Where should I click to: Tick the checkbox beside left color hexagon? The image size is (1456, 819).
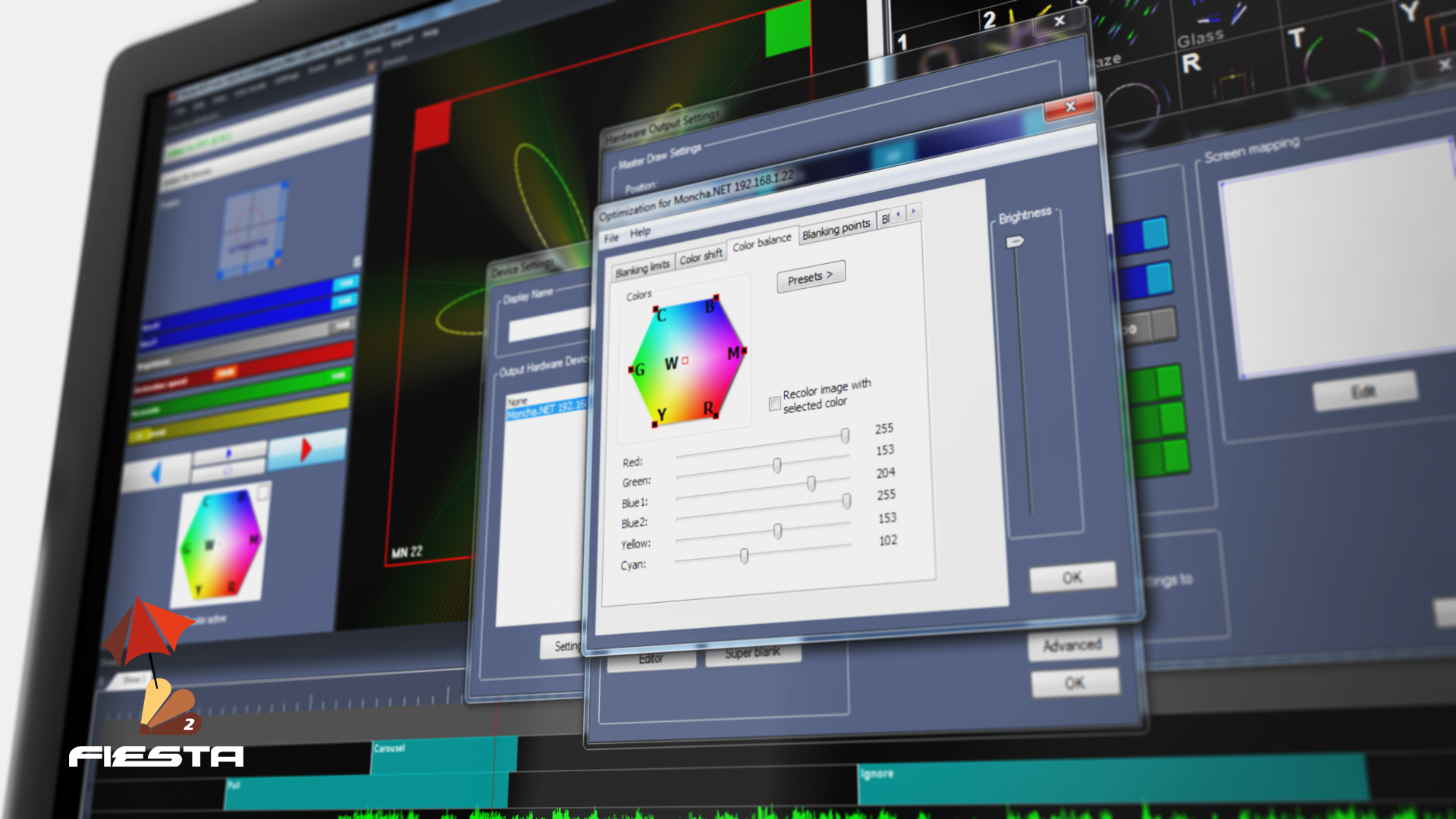tap(262, 494)
